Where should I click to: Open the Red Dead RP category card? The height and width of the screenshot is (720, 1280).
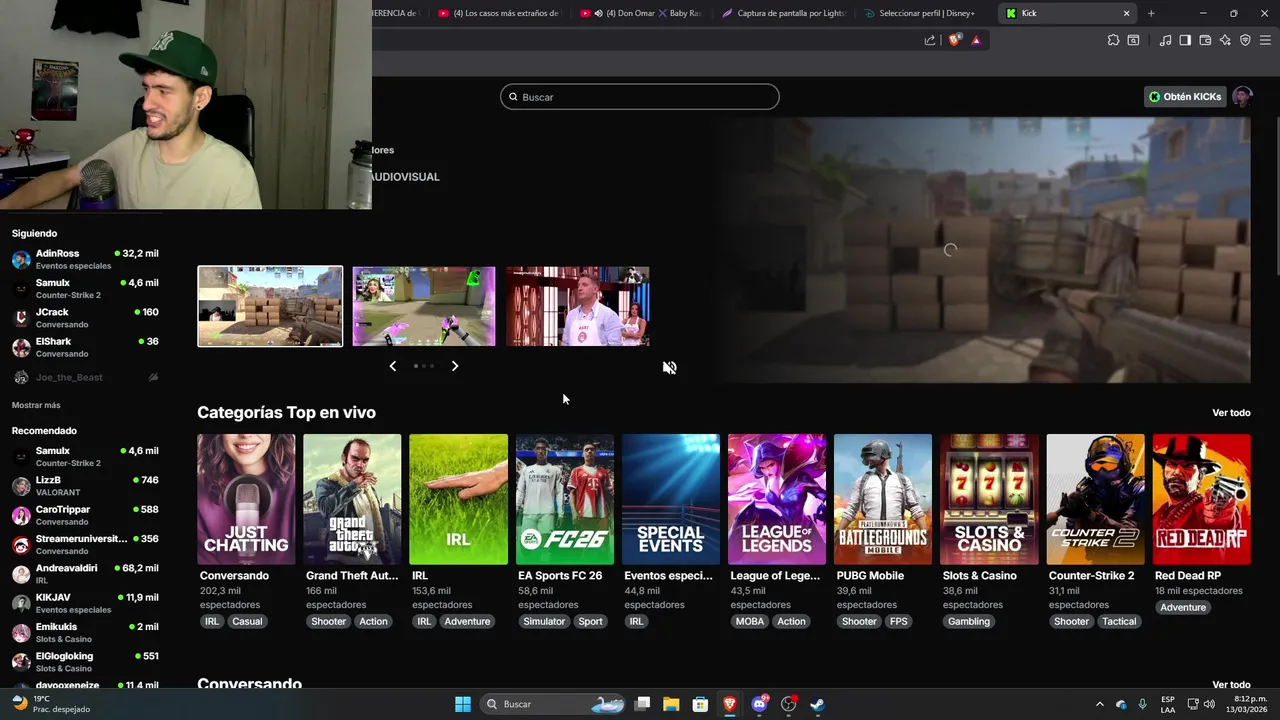pyautogui.click(x=1201, y=499)
